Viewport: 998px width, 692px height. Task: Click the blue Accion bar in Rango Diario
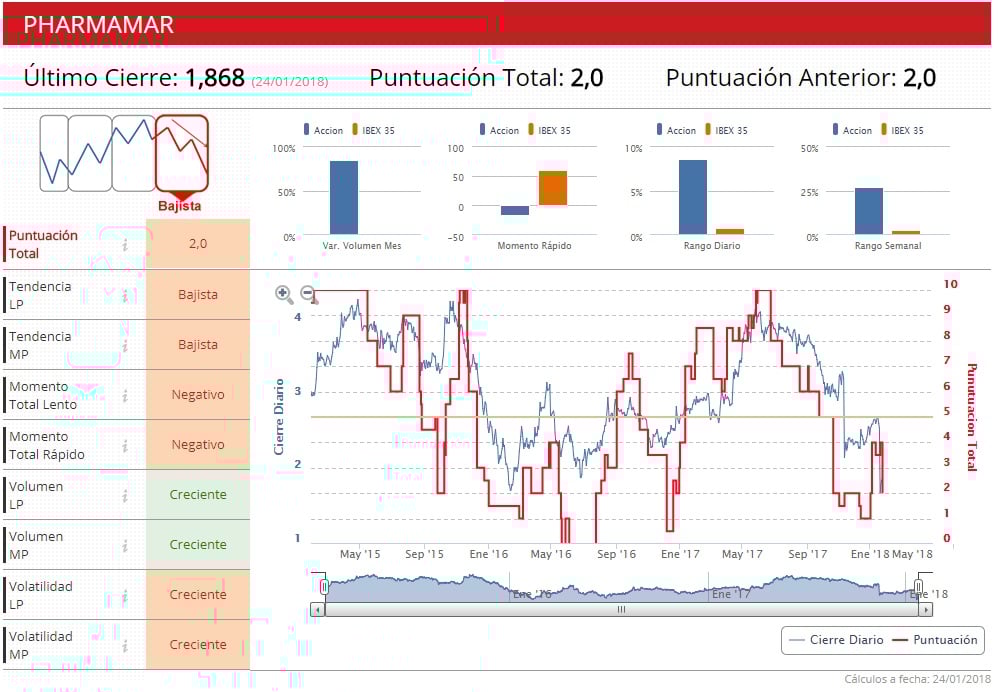pyautogui.click(x=692, y=197)
